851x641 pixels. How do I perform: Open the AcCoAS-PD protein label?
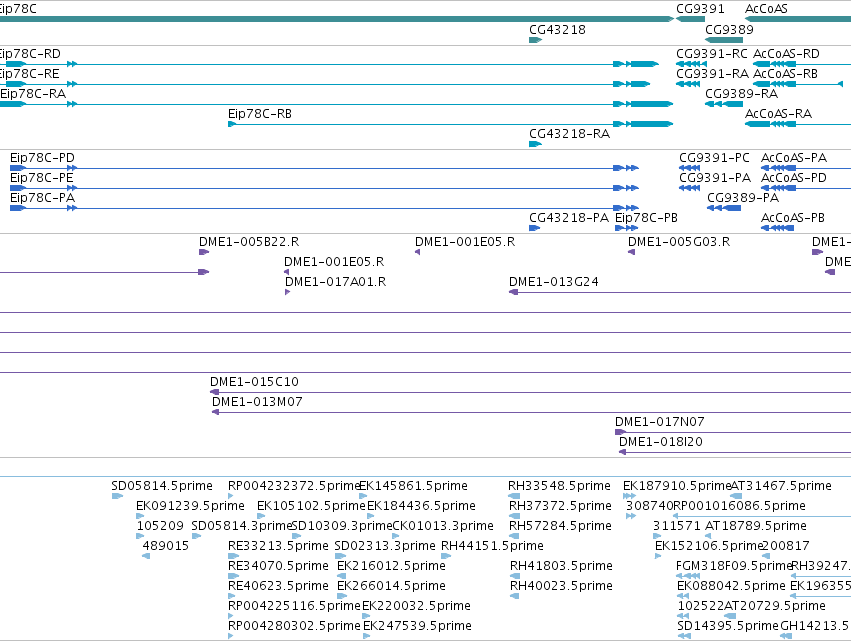793,178
